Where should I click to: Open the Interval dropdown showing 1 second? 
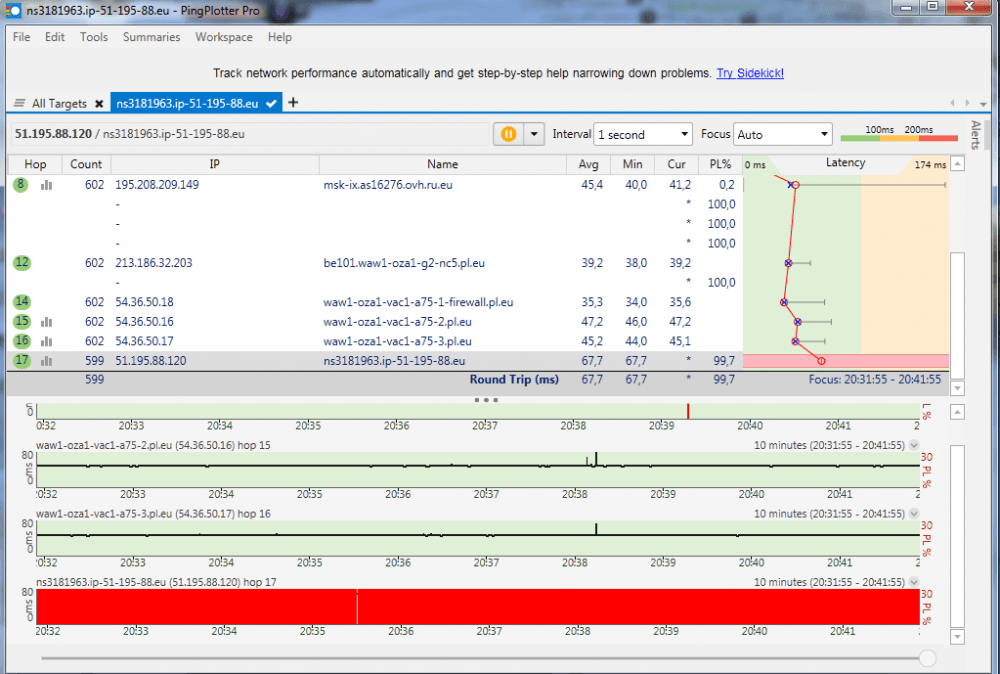tap(642, 134)
